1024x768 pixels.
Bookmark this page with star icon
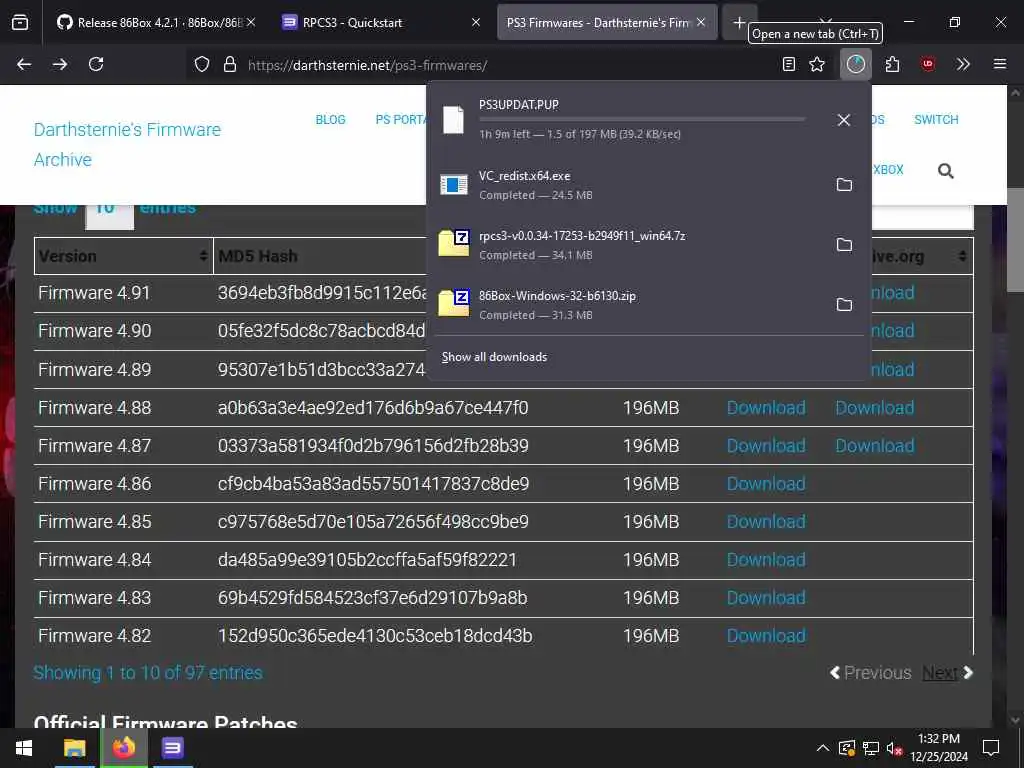click(817, 64)
